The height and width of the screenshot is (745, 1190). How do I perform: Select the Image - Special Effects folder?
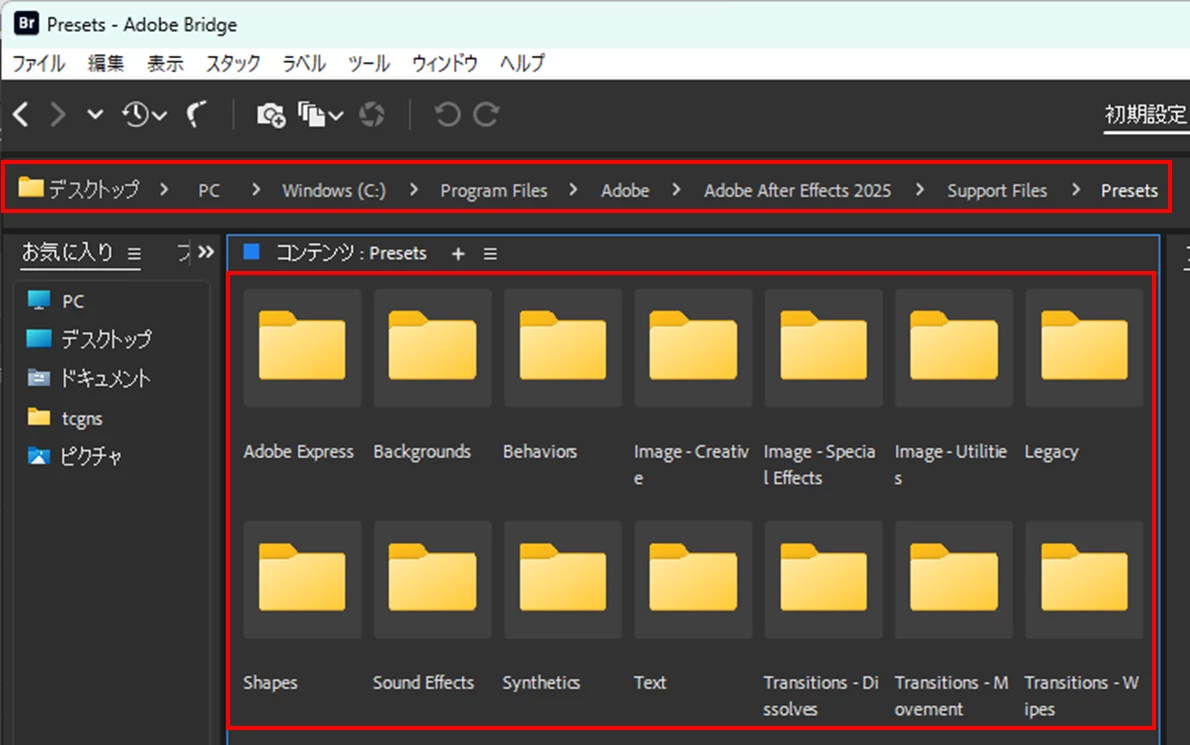coord(823,347)
